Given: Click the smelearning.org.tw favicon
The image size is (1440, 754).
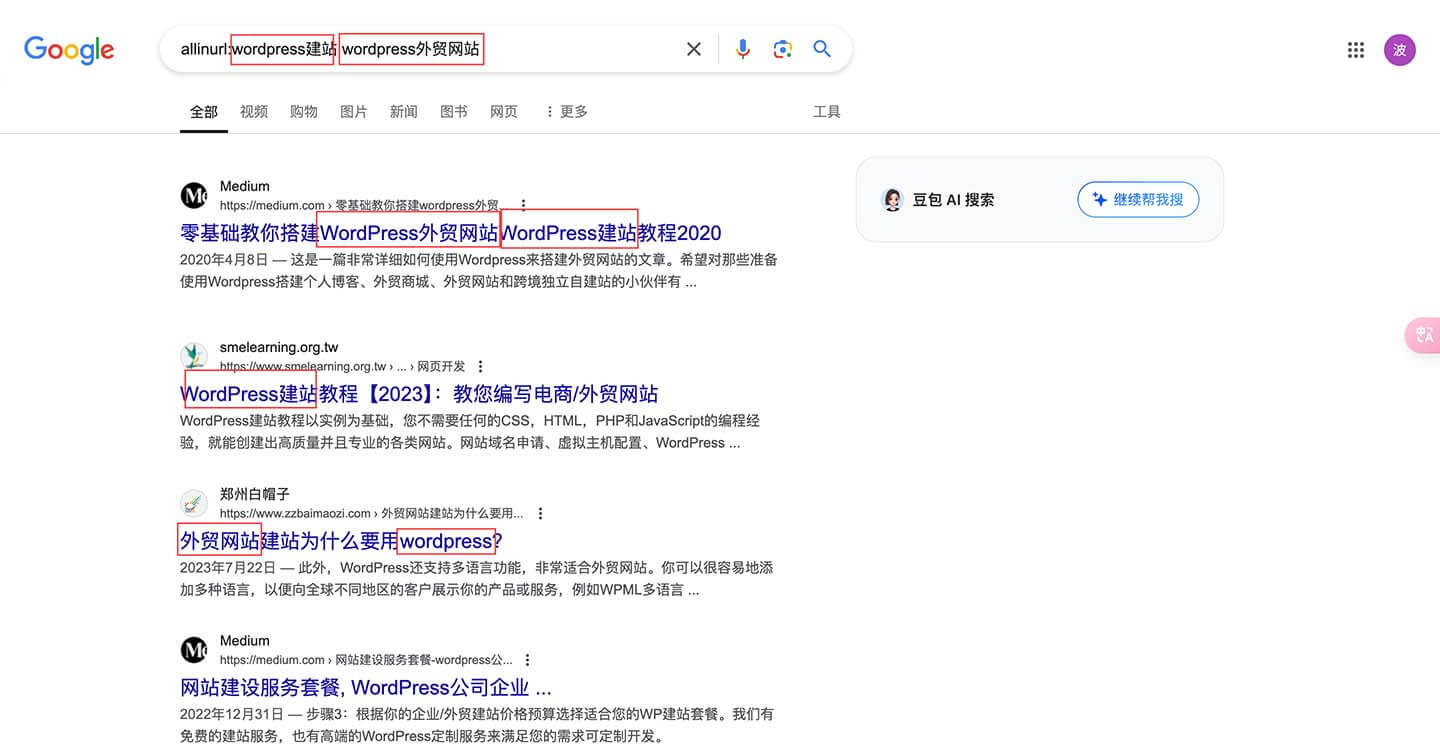Looking at the screenshot, I should pos(194,356).
